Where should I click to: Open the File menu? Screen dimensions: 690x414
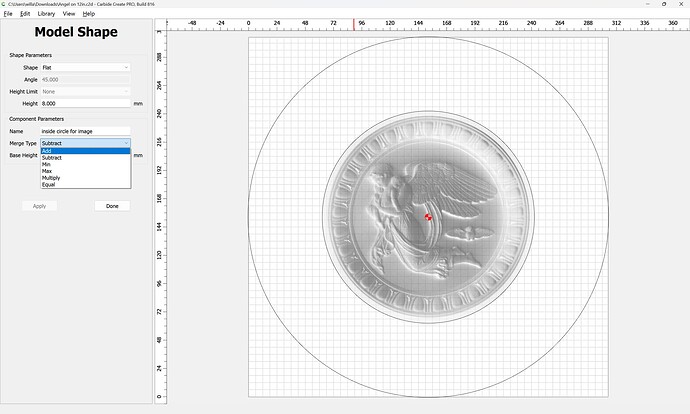pos(8,14)
